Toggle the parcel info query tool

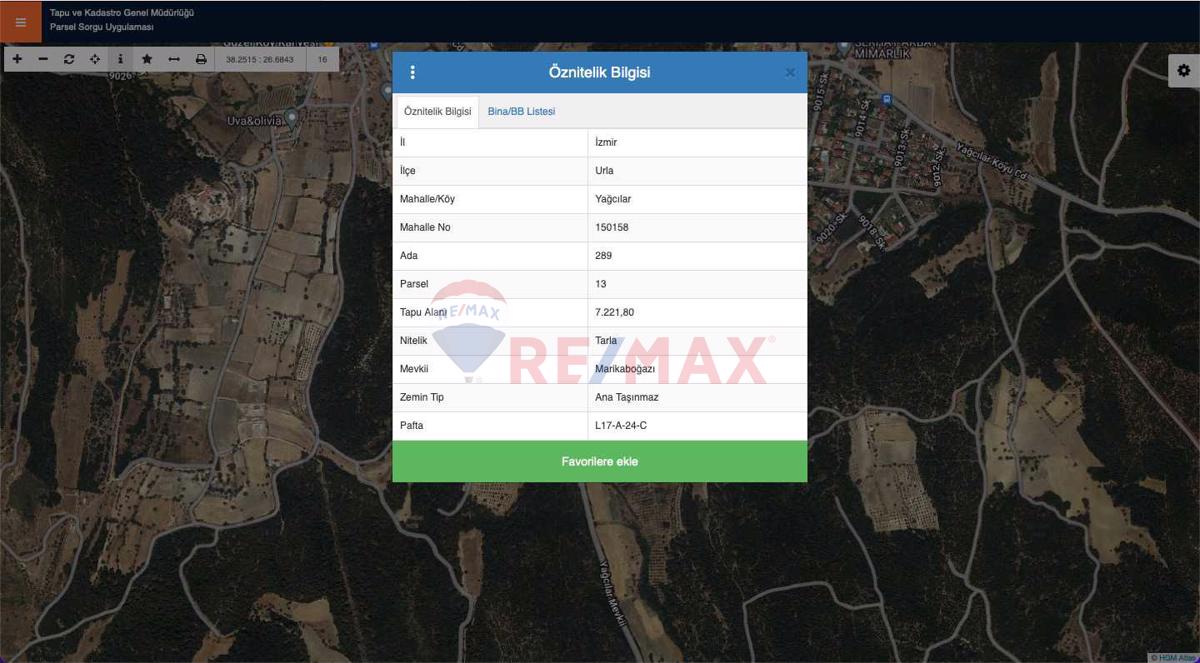[120, 59]
